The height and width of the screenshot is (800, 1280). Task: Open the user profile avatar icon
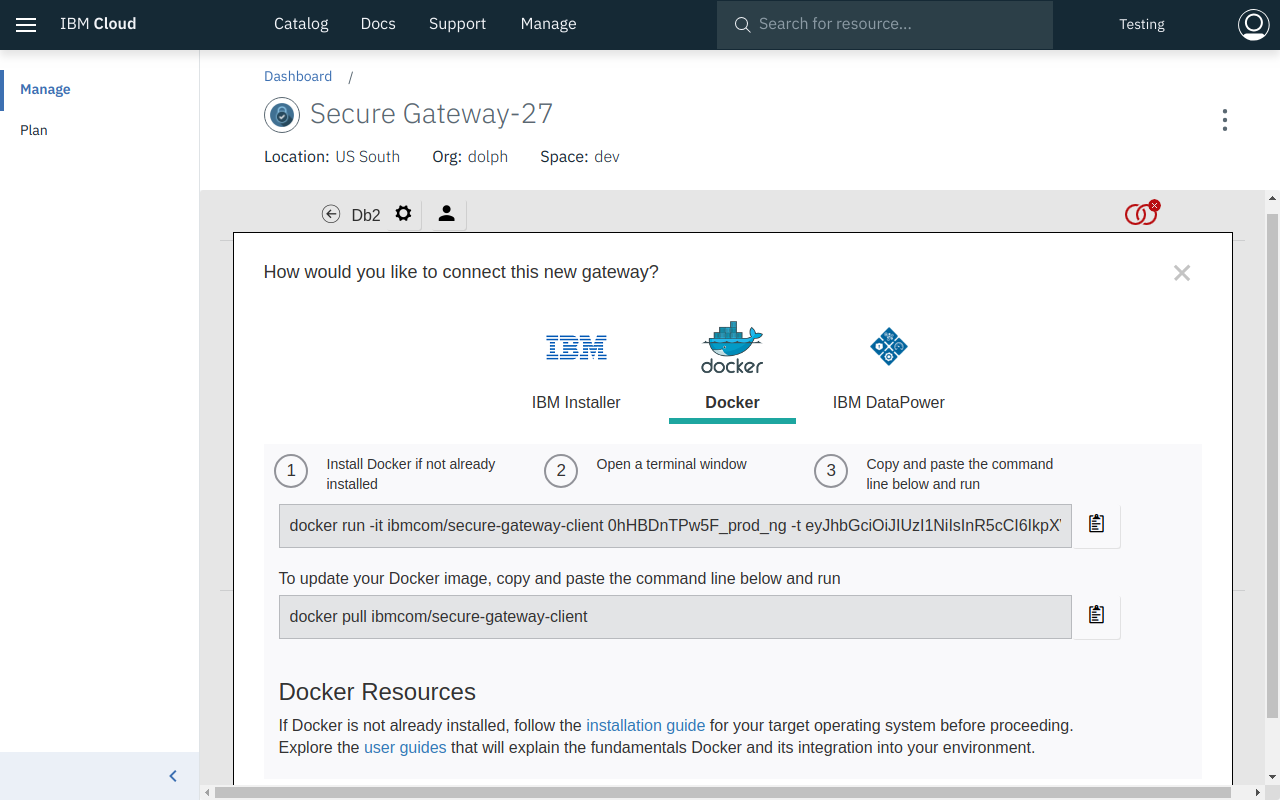[x=1253, y=25]
